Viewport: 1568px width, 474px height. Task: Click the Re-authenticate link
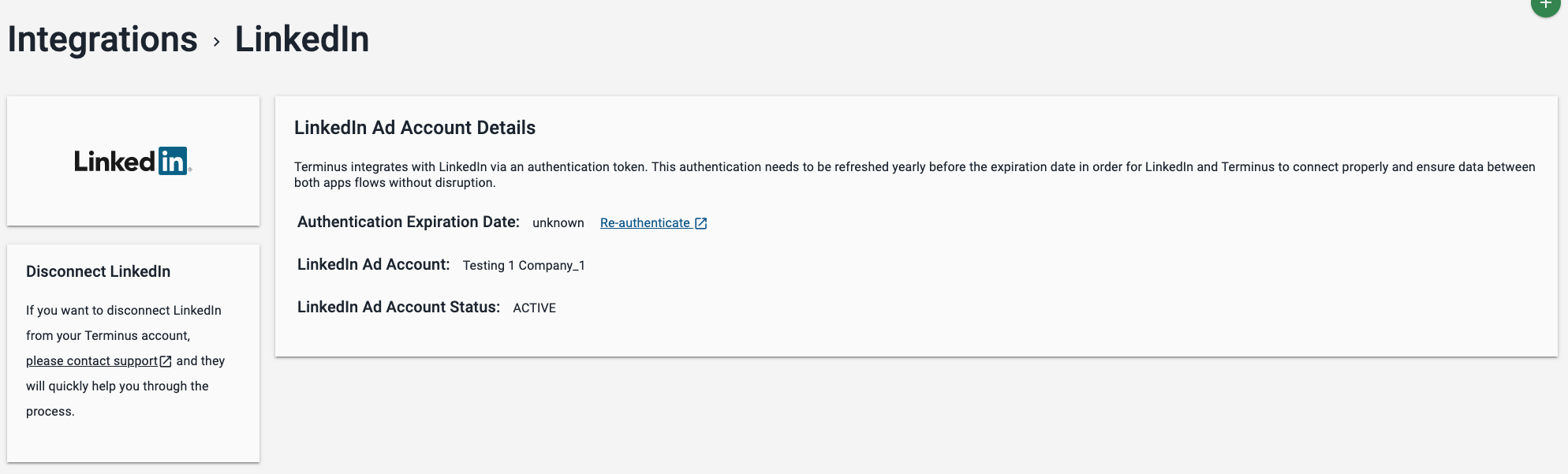pyautogui.click(x=653, y=223)
